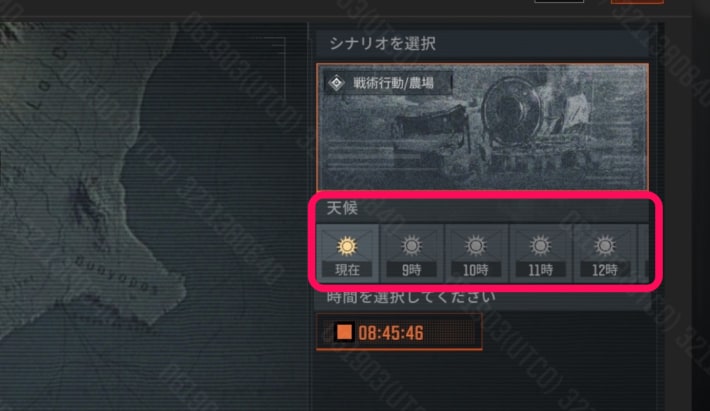Click the orange square icon next to 08:45:46
710x411 pixels.
pos(344,332)
